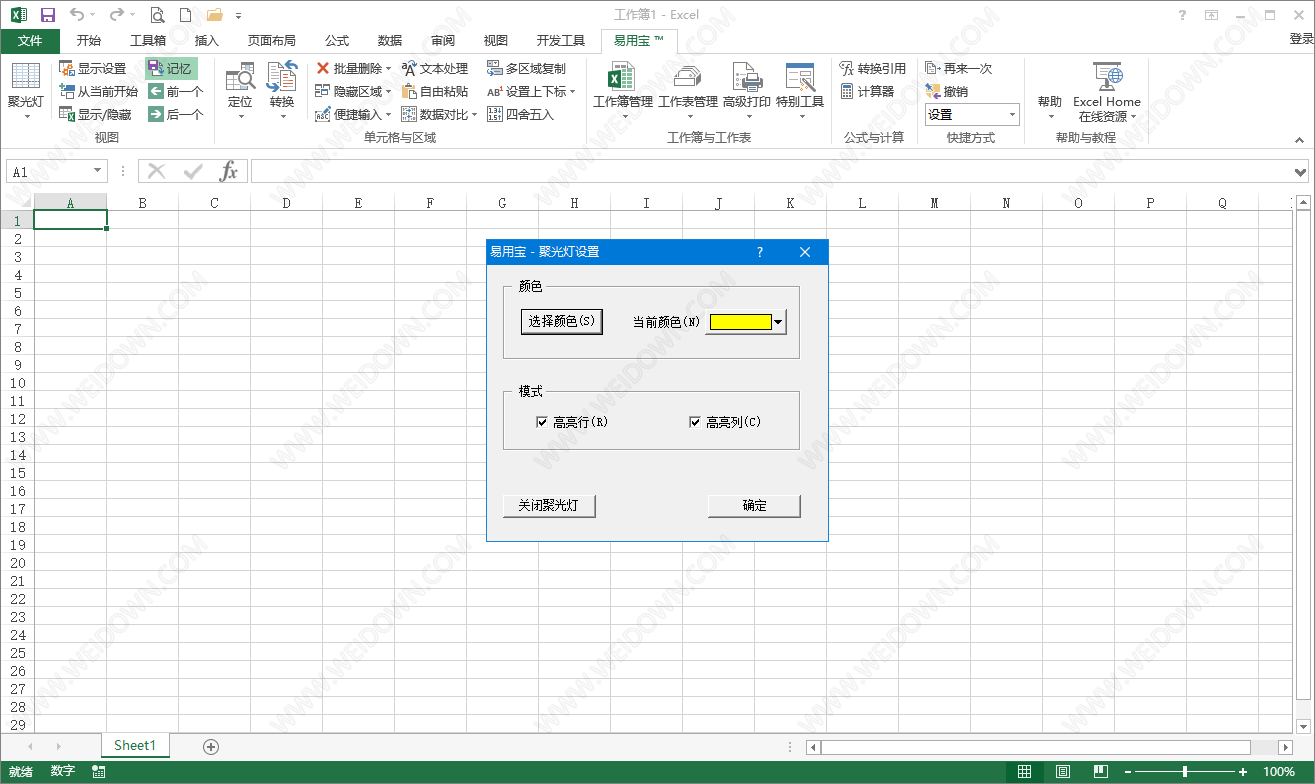
Task: Uncheck 高亮列(C) checkbox
Action: [x=695, y=422]
